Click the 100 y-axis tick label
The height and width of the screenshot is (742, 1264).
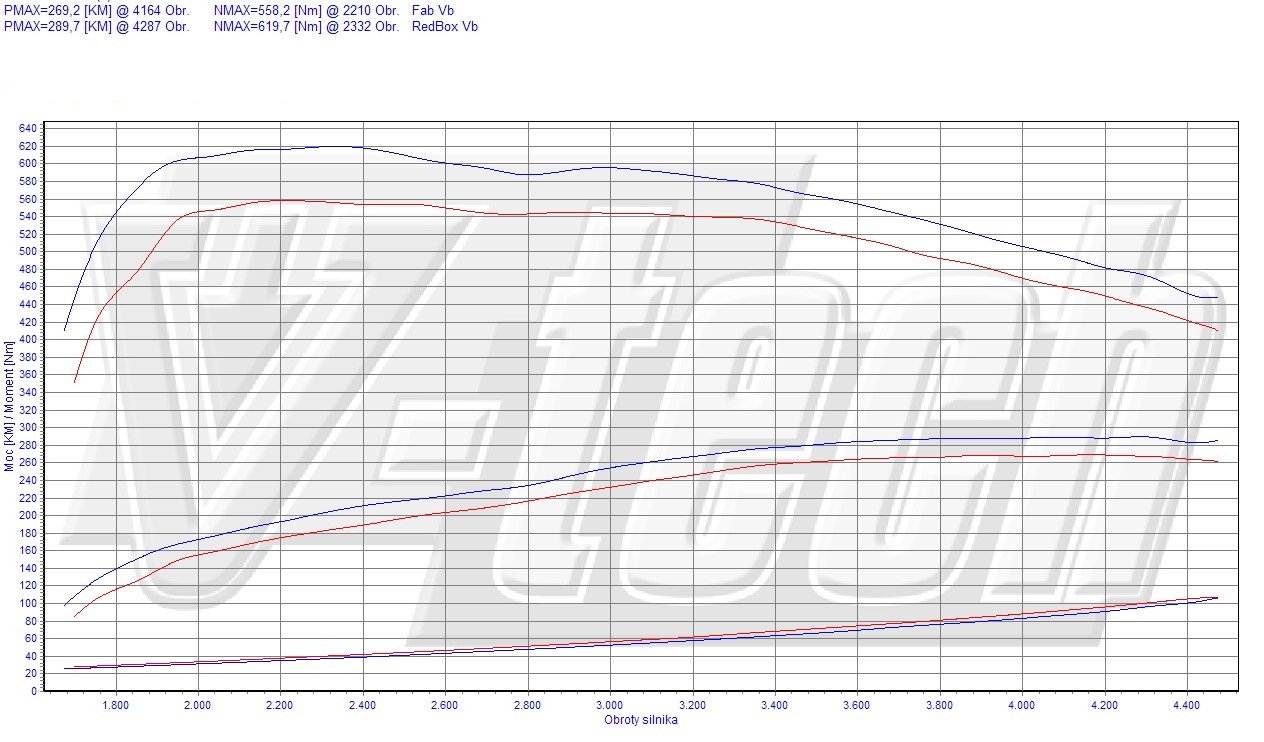(27, 603)
